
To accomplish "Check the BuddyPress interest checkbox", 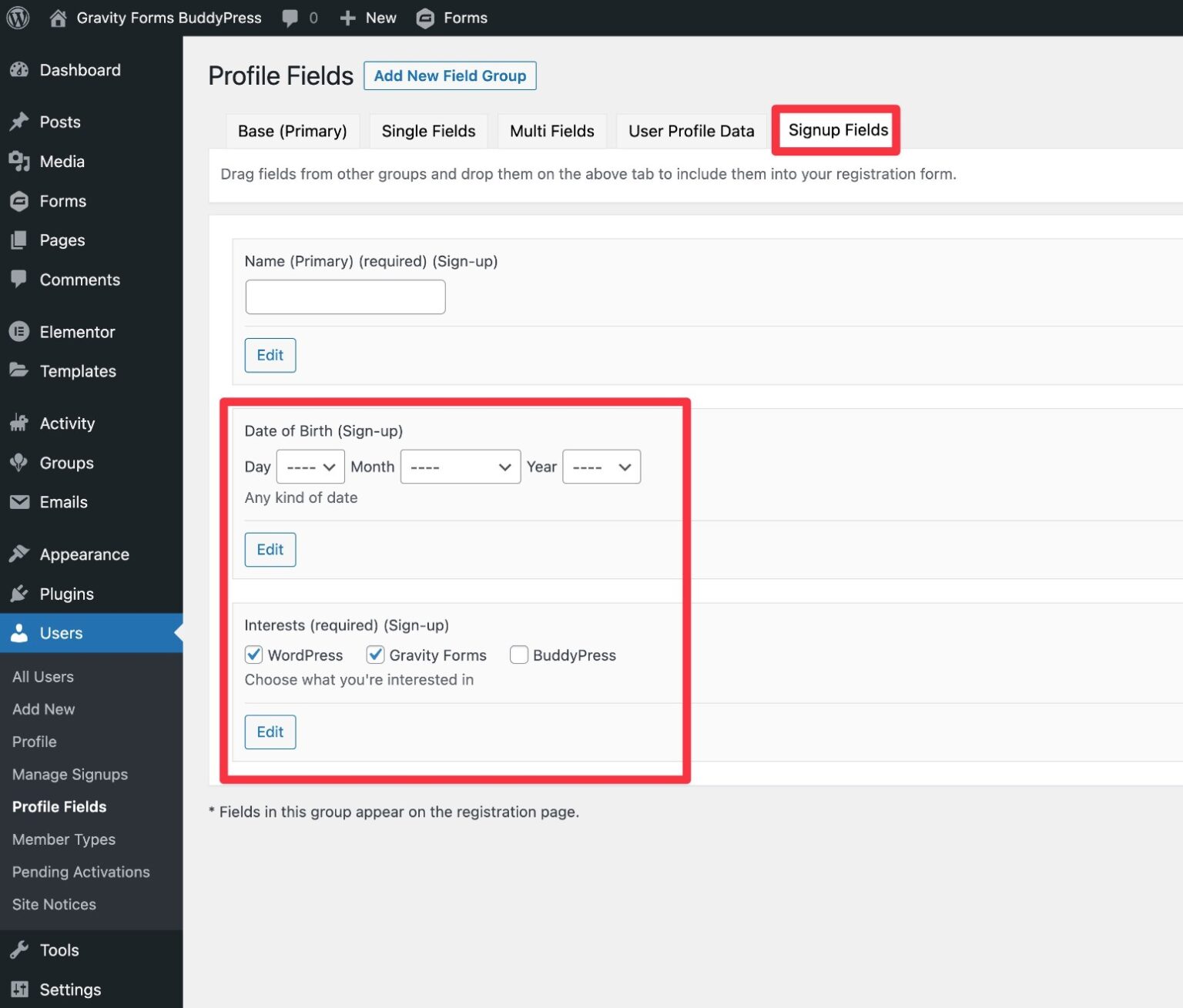I will [x=519, y=655].
